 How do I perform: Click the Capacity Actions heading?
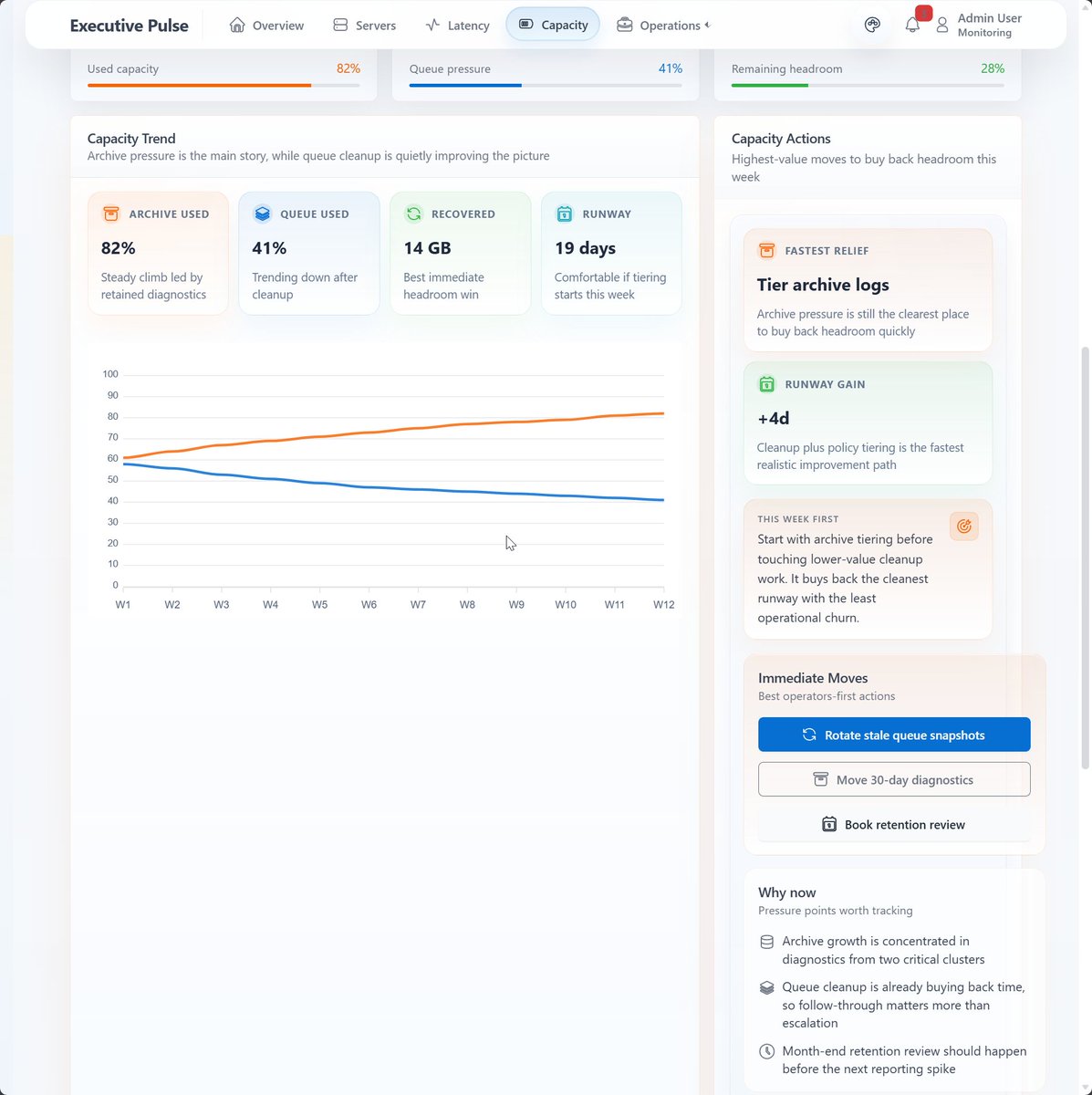[781, 139]
